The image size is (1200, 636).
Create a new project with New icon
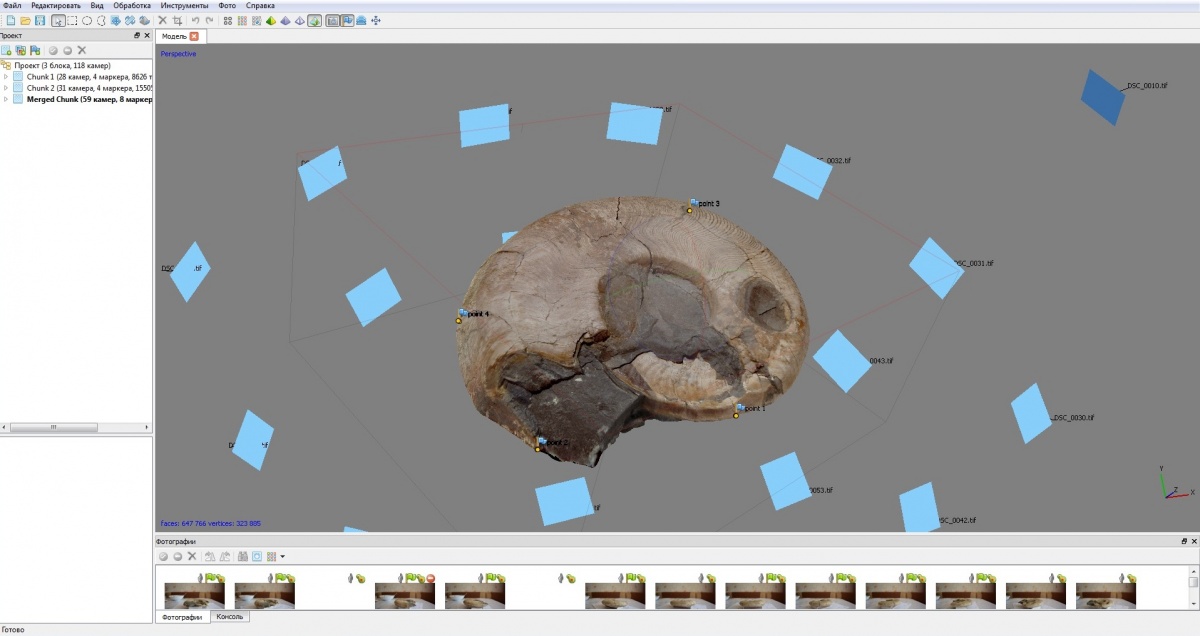9,20
